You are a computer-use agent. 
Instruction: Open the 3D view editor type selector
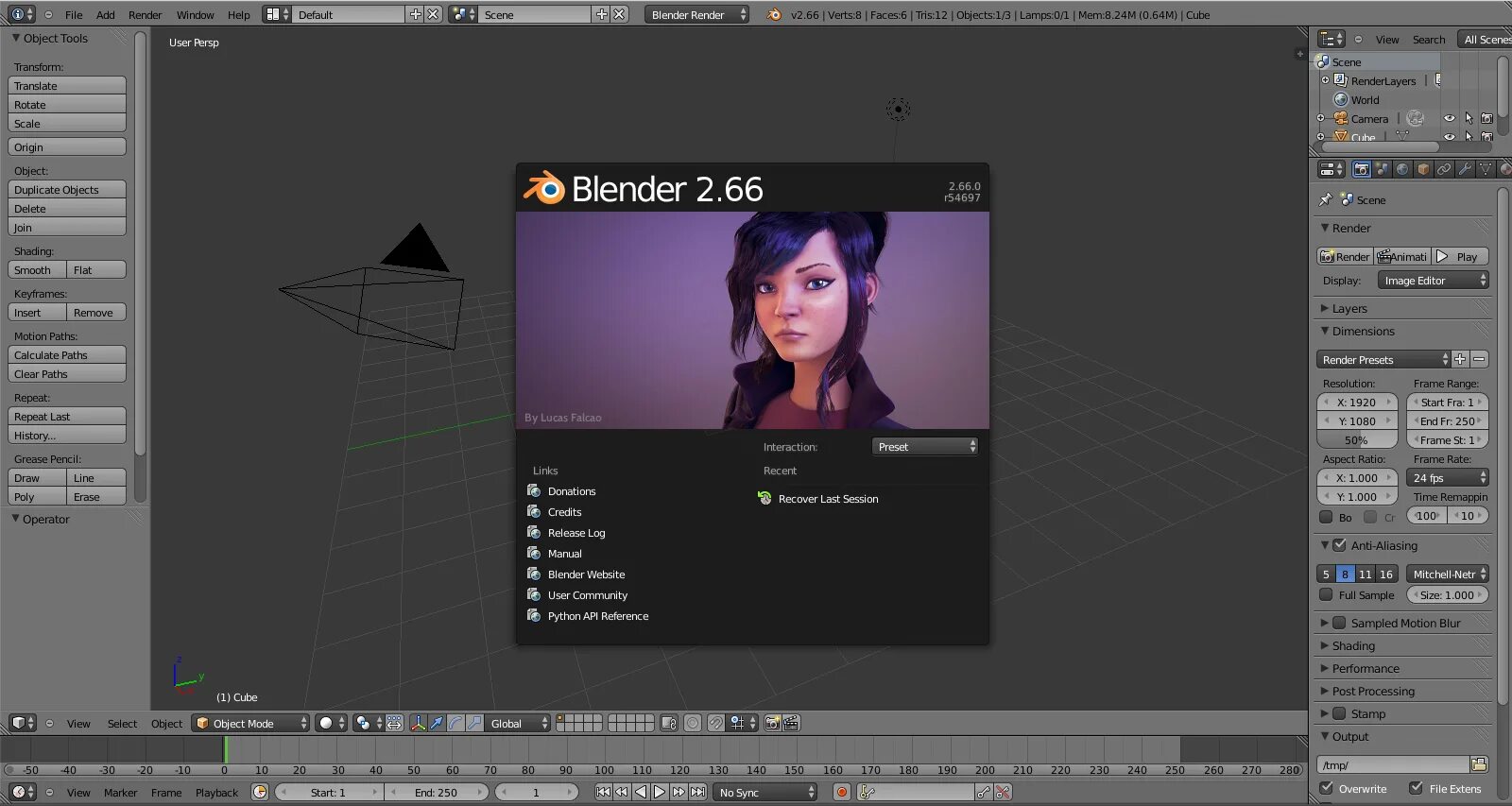[23, 723]
